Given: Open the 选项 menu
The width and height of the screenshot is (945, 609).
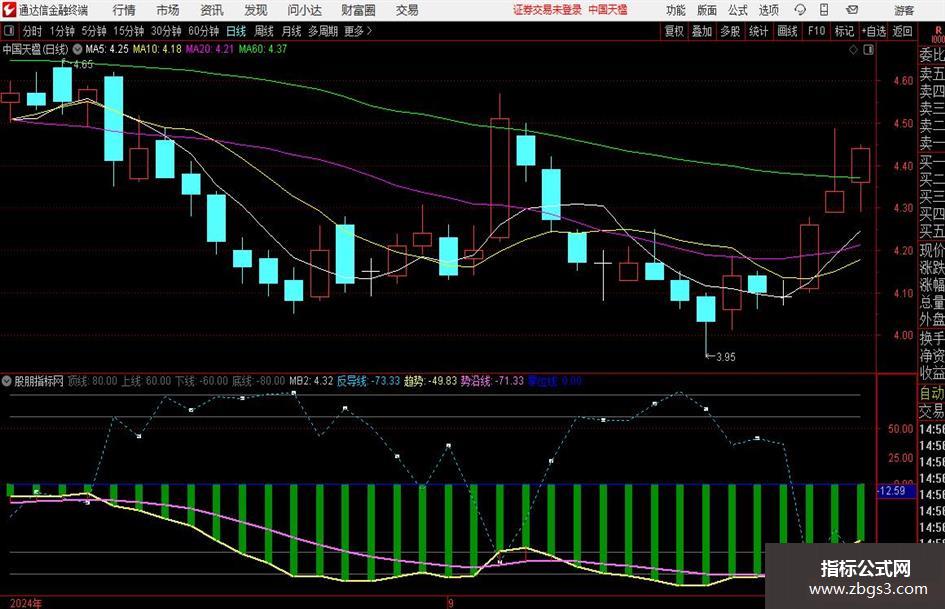Looking at the screenshot, I should (768, 10).
